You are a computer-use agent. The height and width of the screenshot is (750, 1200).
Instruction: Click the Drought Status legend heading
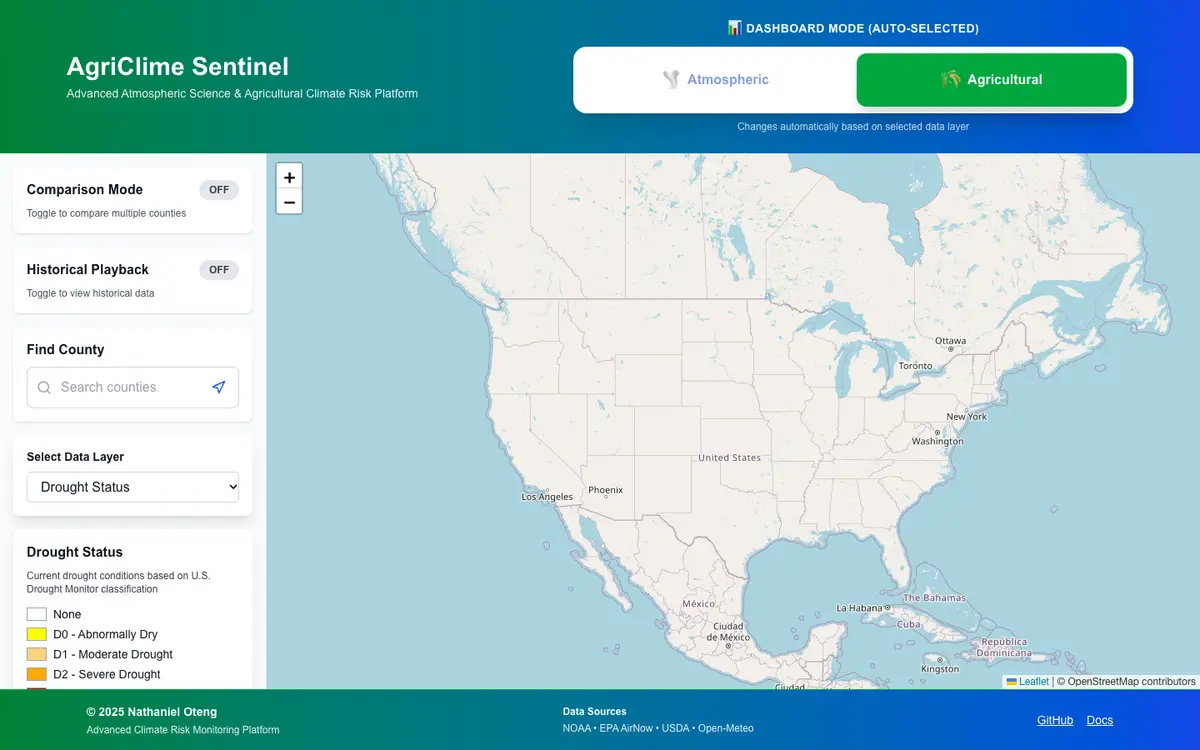[75, 552]
